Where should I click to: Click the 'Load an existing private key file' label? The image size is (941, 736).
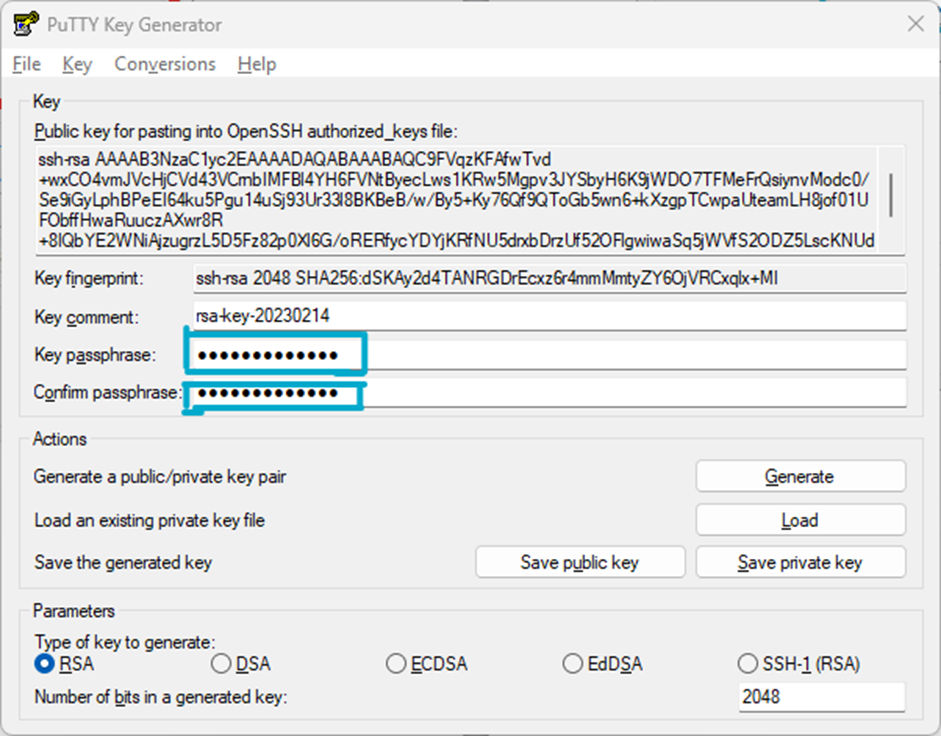(x=149, y=520)
